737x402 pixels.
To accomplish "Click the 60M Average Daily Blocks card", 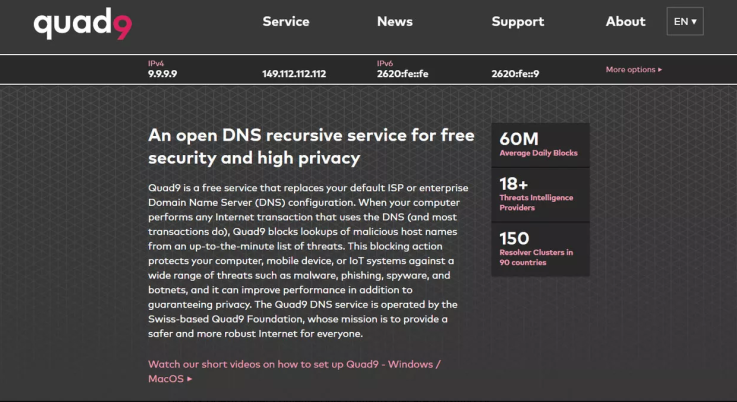I will 540,145.
